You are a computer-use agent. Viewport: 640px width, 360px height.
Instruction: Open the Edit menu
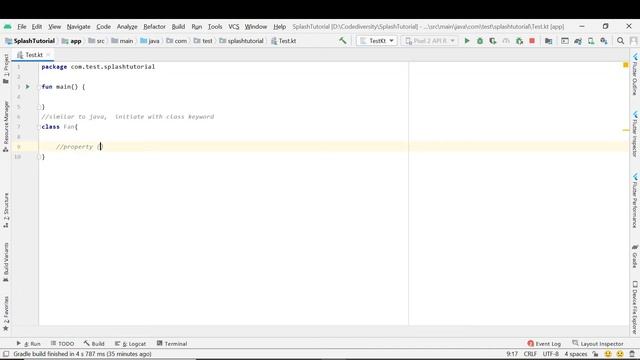tap(37, 27)
